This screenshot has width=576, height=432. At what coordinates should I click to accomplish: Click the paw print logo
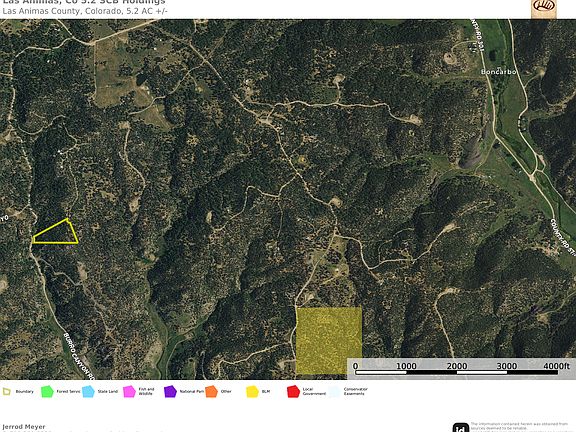pyautogui.click(x=544, y=8)
